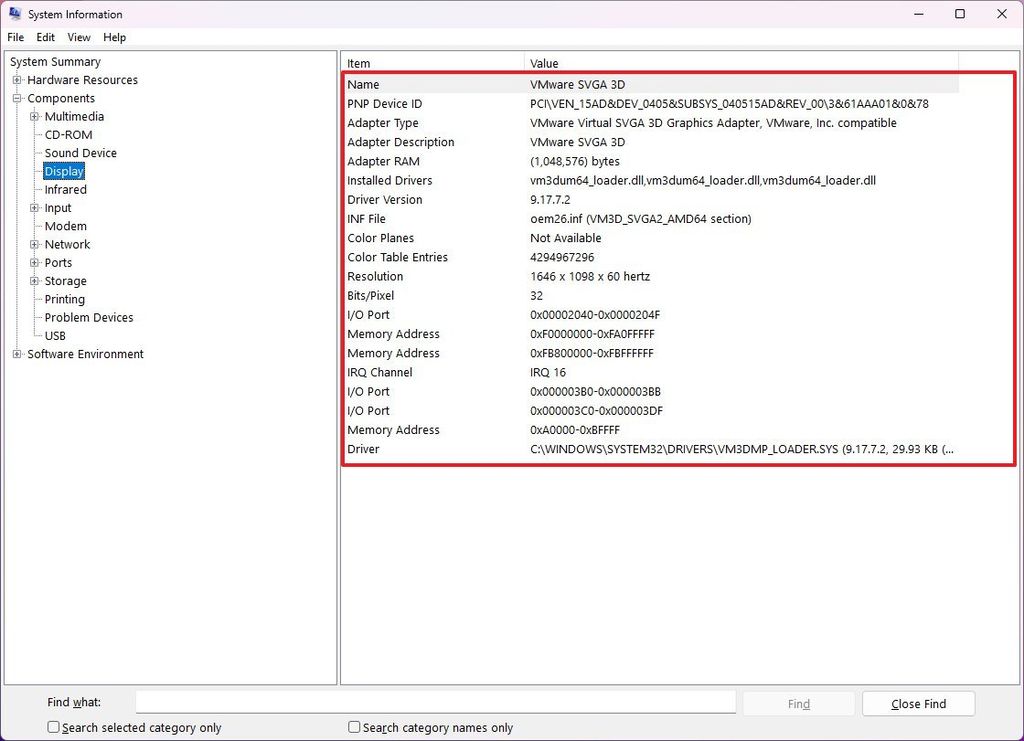Open the Edit menu
The height and width of the screenshot is (741, 1024).
(45, 37)
